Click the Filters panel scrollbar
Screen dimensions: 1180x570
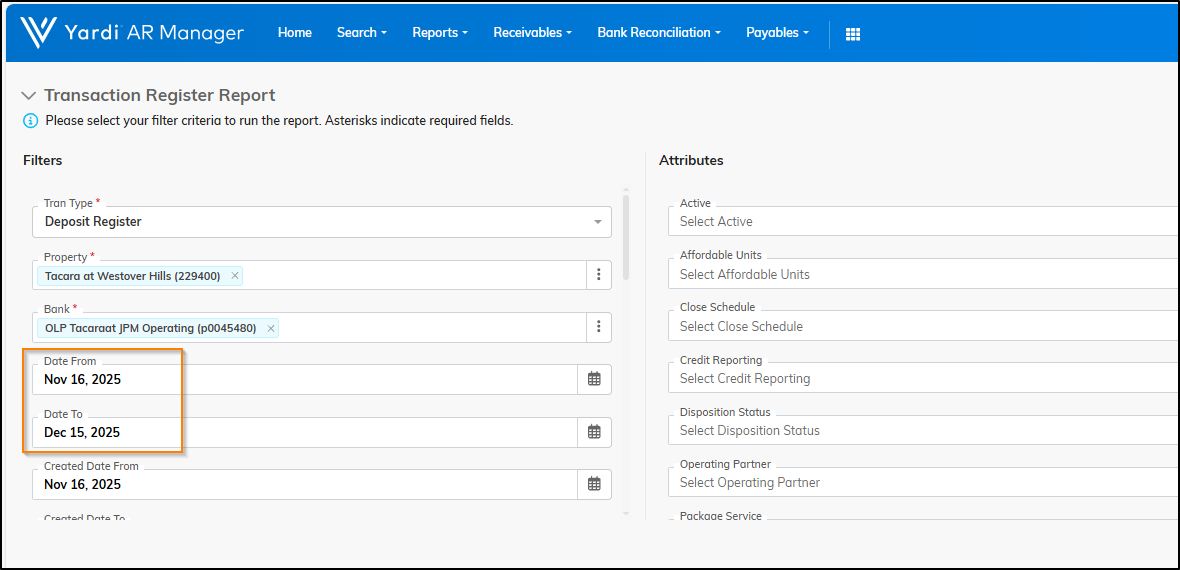point(627,236)
